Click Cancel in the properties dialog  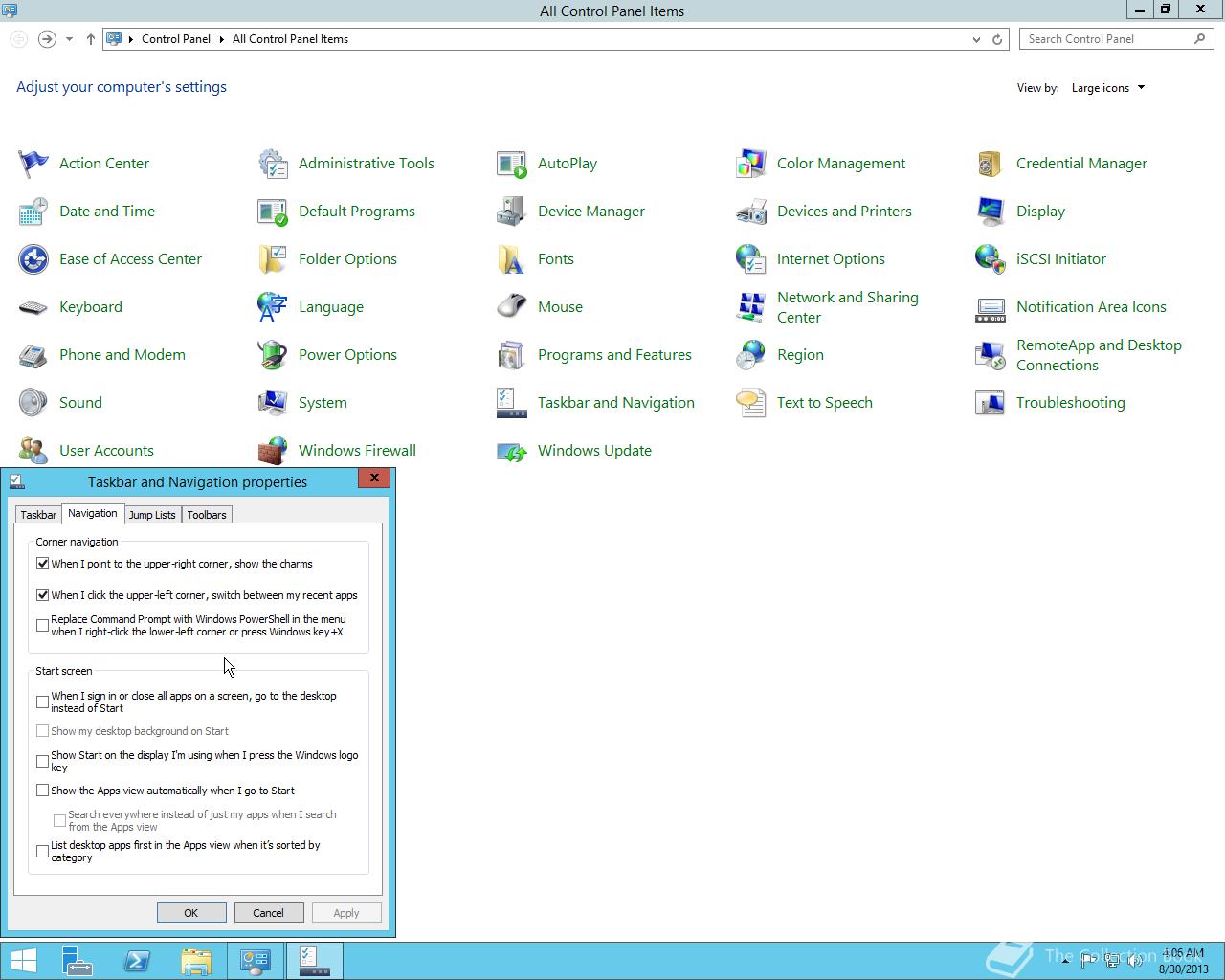269,913
